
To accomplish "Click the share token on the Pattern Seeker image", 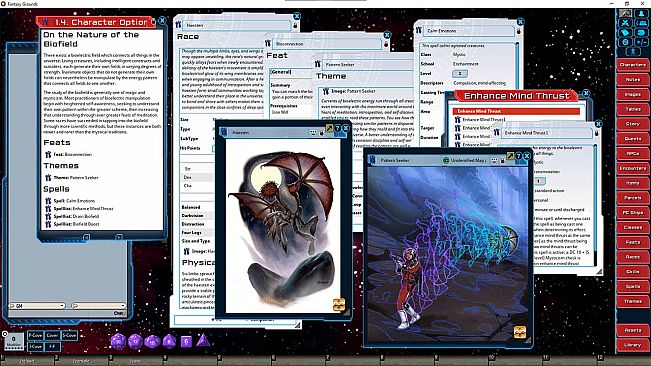I will pos(520,332).
